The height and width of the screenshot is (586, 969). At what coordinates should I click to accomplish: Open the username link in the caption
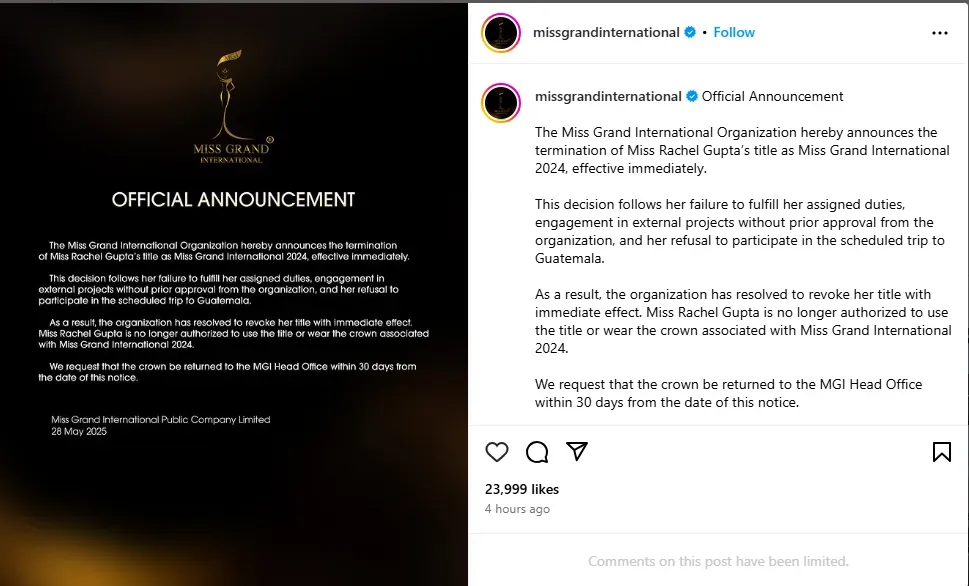click(608, 96)
